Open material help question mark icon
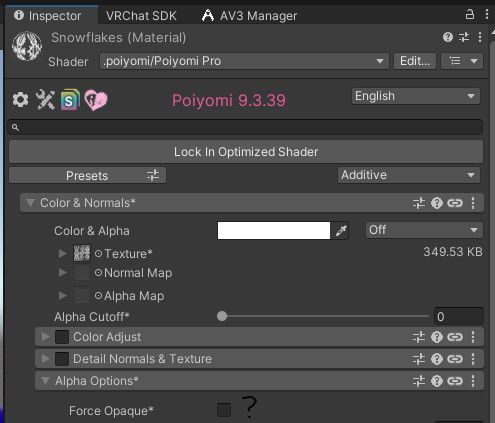 (448, 37)
